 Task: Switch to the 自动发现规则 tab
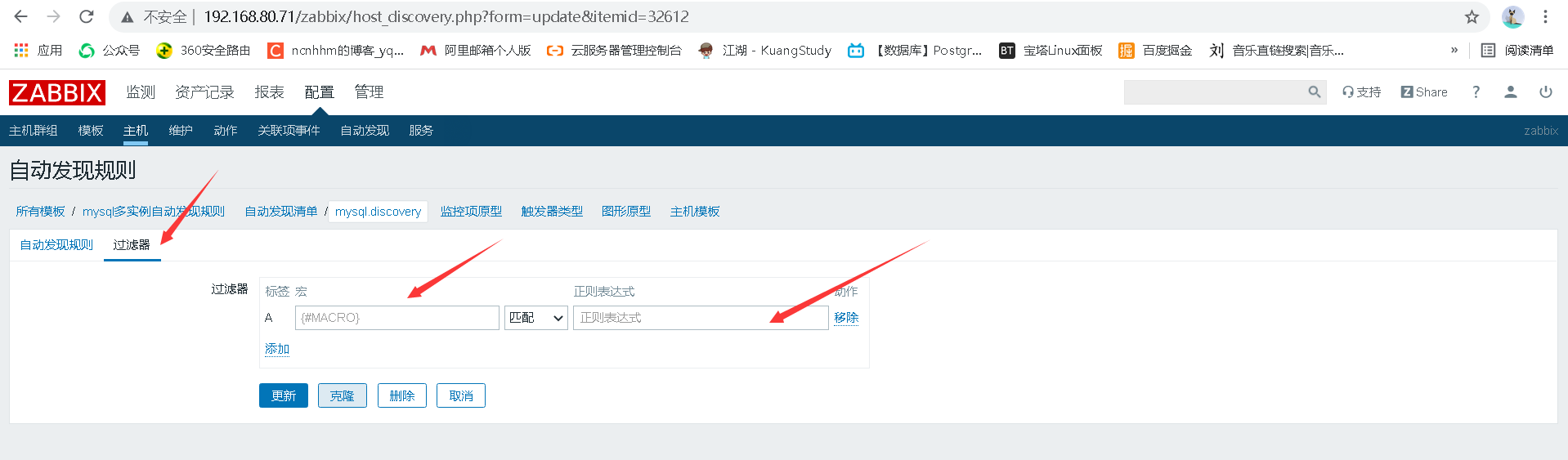tap(56, 245)
